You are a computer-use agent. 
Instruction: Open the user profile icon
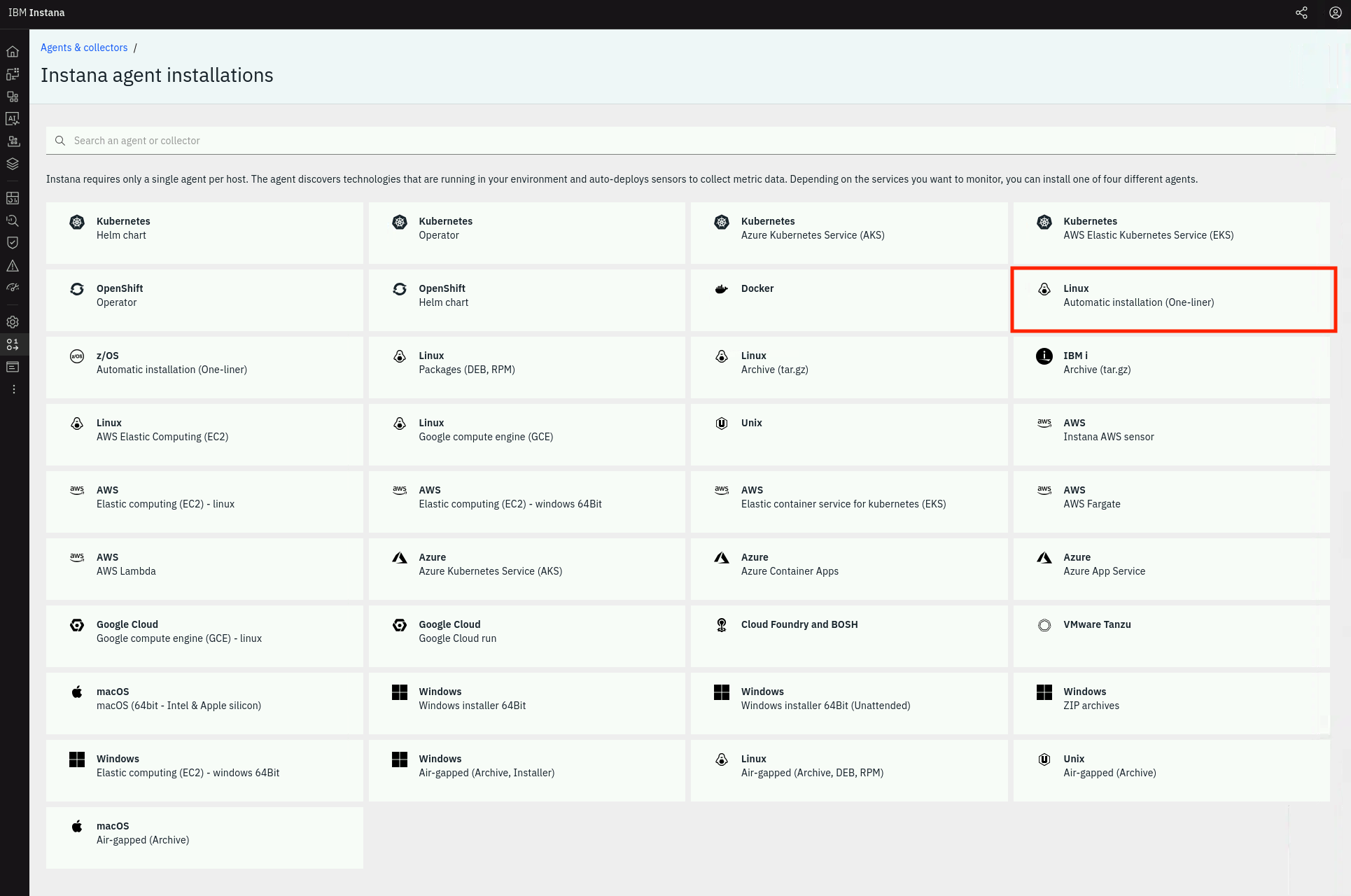pyautogui.click(x=1335, y=13)
